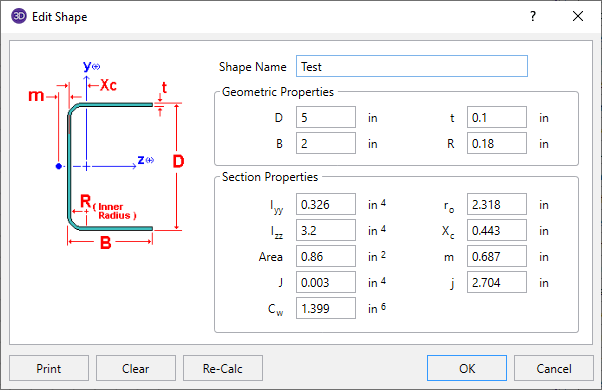
Task: Click the Shape Name label
Action: (253, 67)
